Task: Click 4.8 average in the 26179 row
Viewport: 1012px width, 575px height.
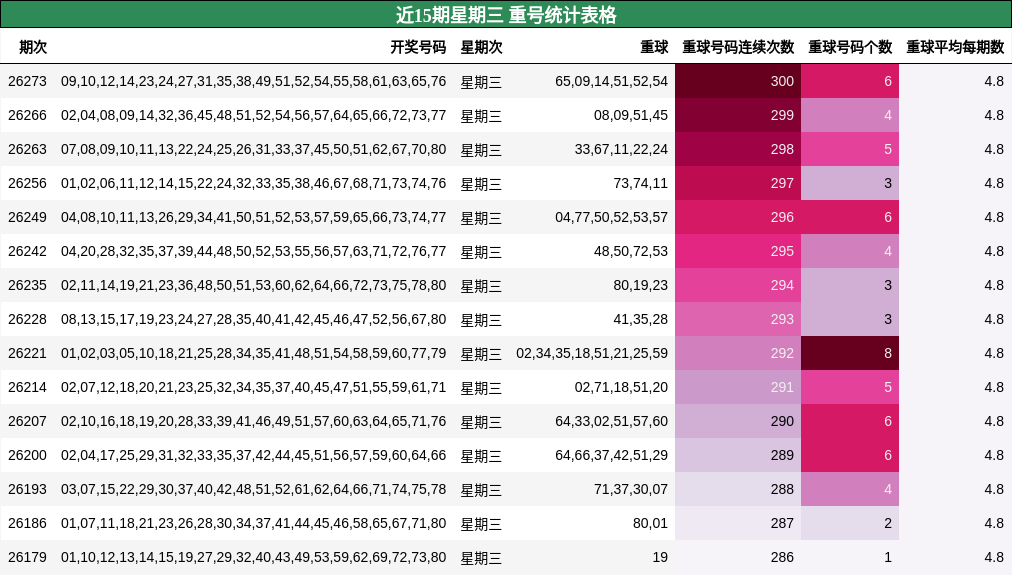Action: click(x=994, y=558)
